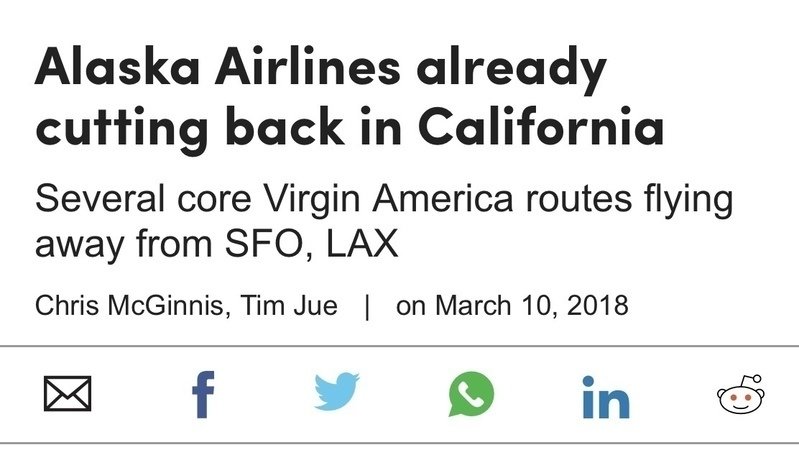Image resolution: width=799 pixels, height=450 pixels.
Task: Post the article to LinkedIn
Action: coord(606,397)
